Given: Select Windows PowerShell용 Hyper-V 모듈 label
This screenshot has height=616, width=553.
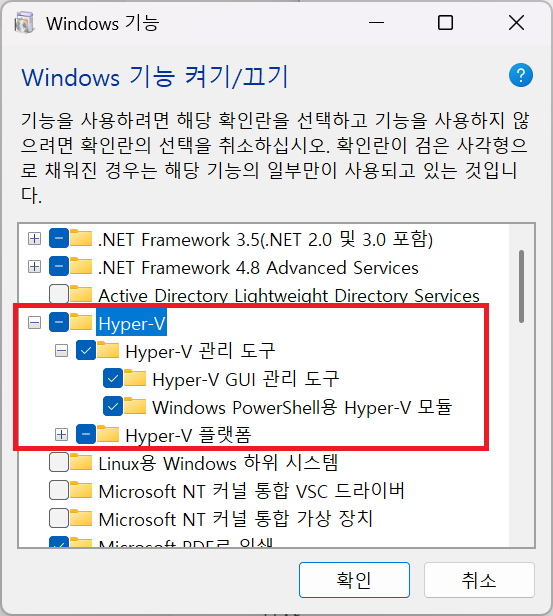Looking at the screenshot, I should 302,407.
